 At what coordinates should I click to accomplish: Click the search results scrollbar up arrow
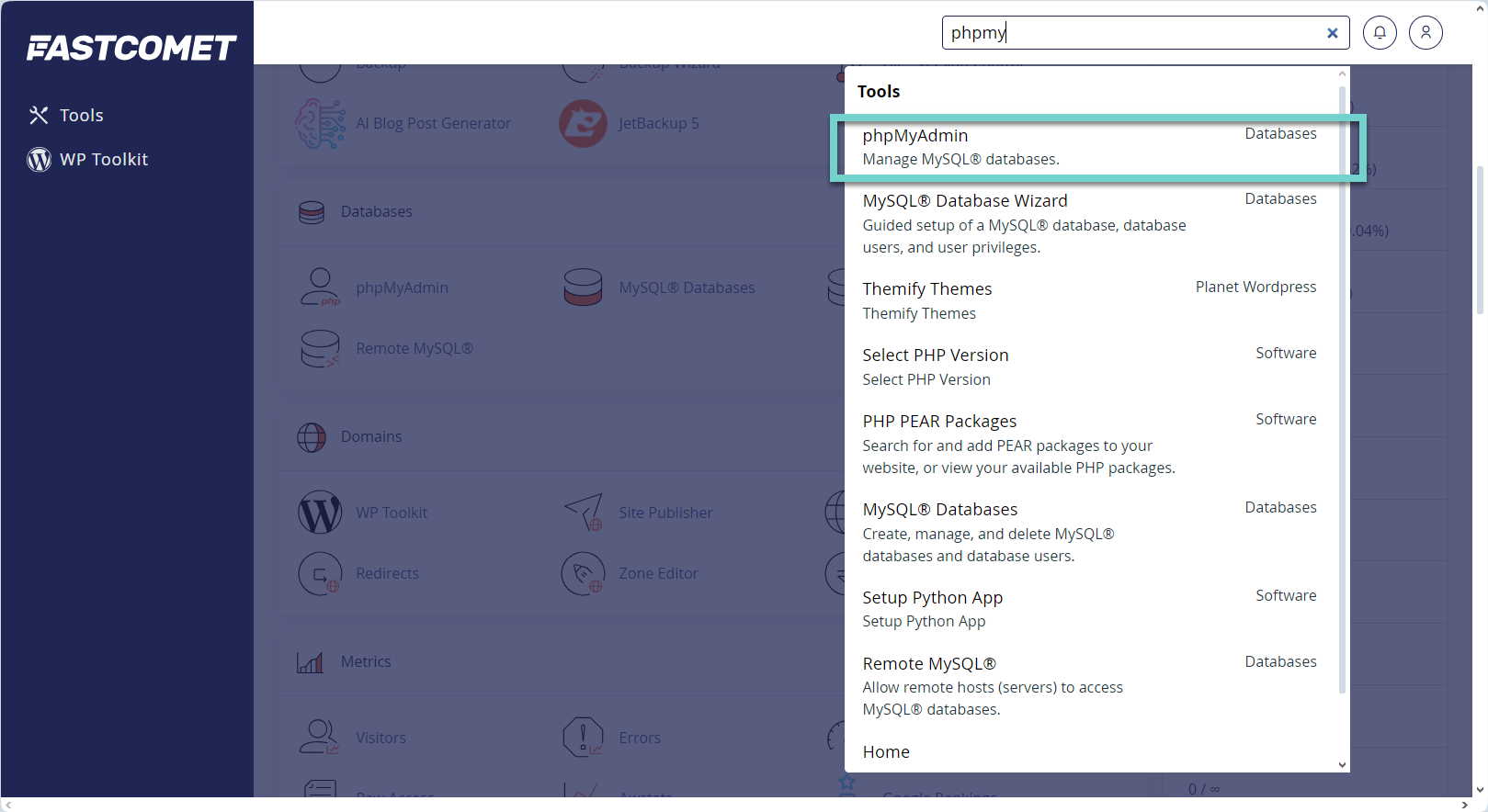click(x=1342, y=73)
